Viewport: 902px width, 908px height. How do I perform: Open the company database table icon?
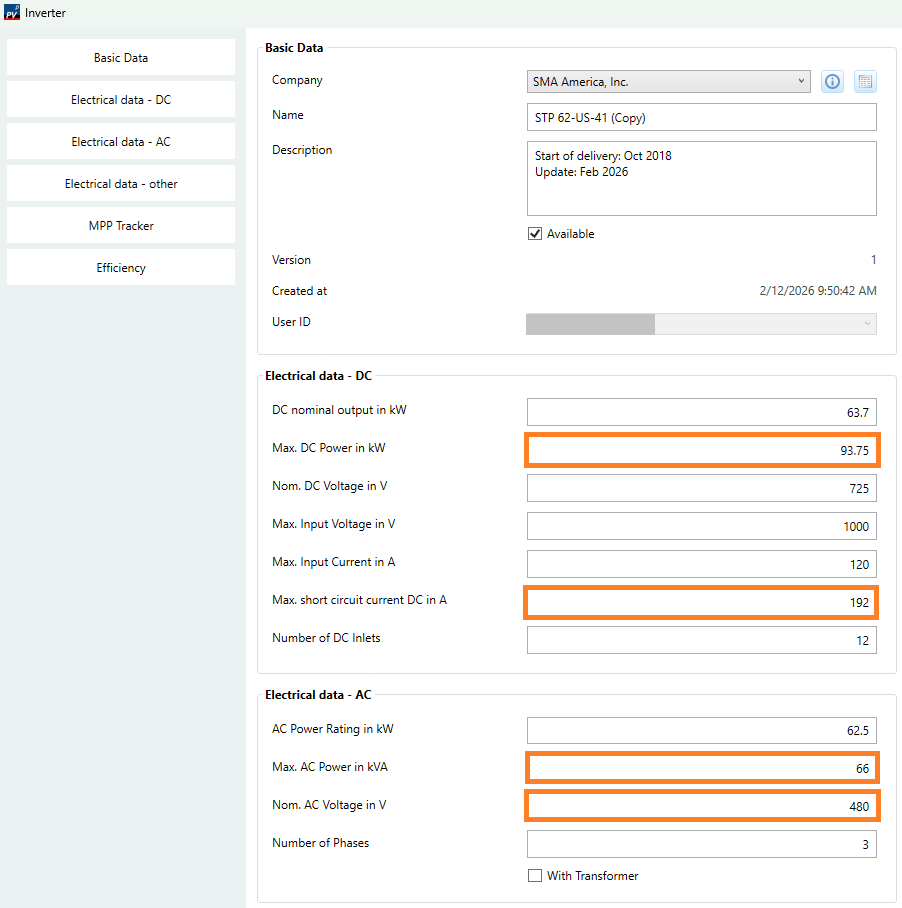(865, 82)
